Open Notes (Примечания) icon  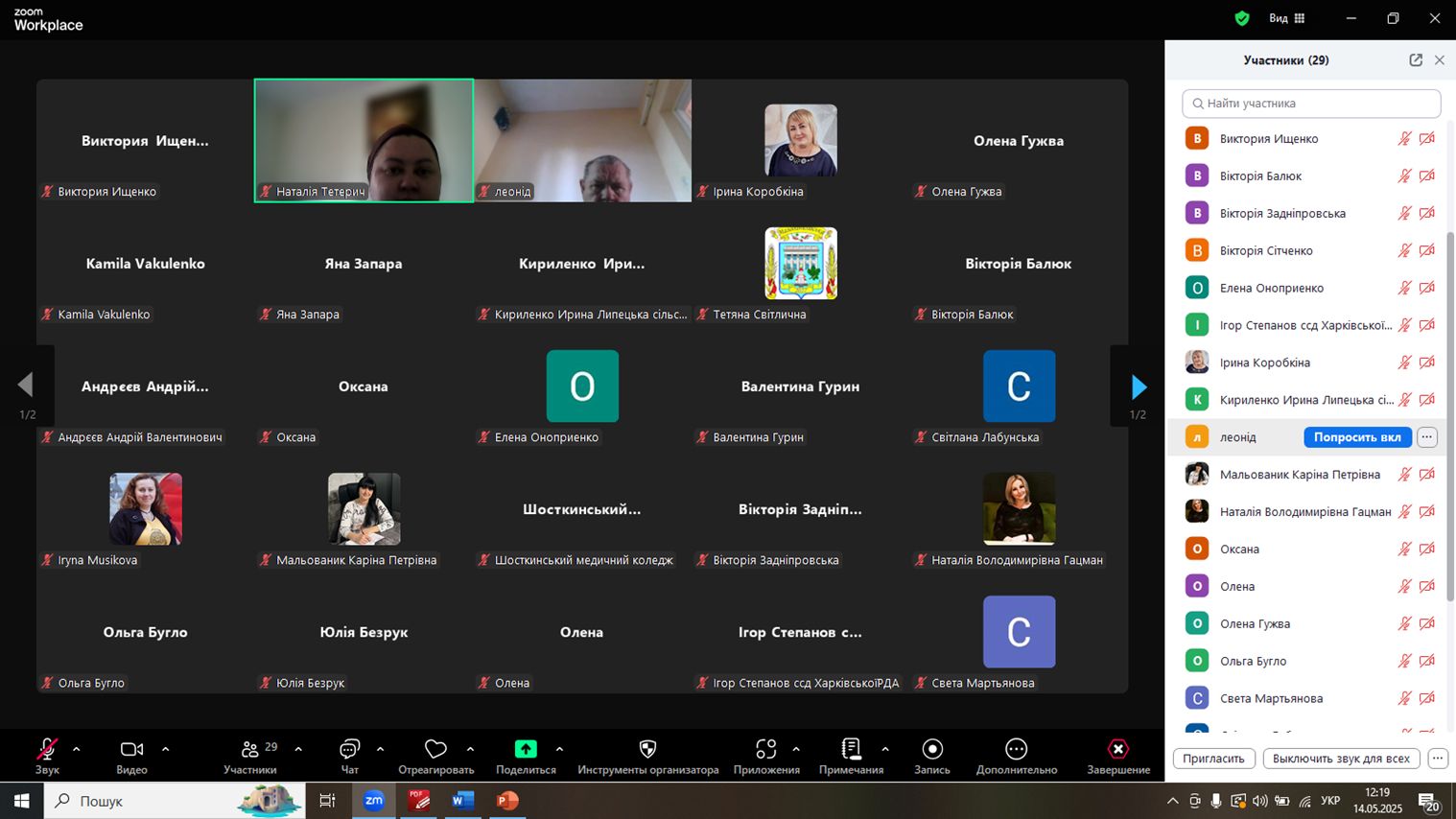[x=851, y=749]
